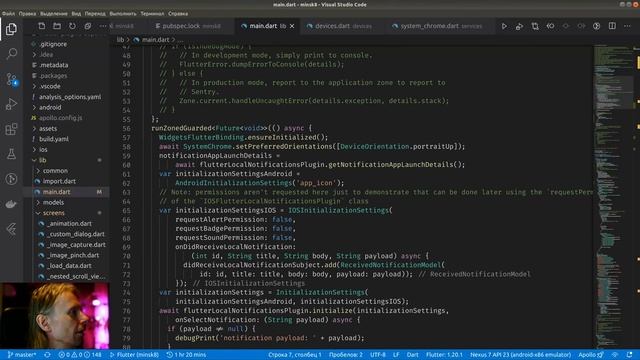Open the Flutter sidebar view
This screenshot has height=360, width=640.
click(11, 229)
